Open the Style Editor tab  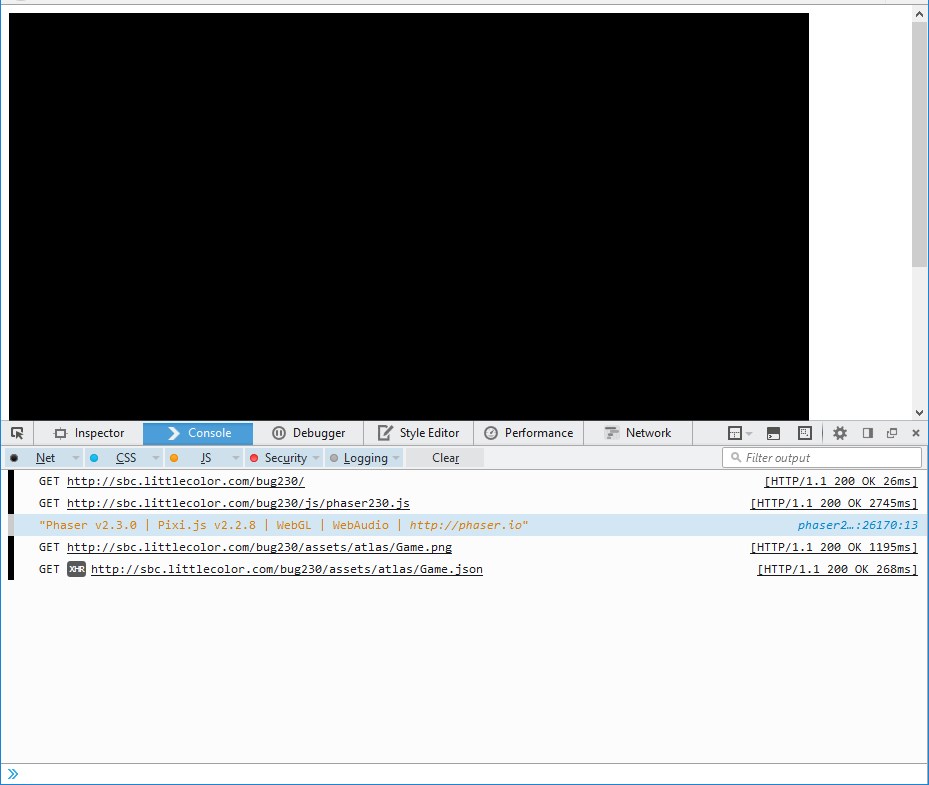tap(418, 433)
